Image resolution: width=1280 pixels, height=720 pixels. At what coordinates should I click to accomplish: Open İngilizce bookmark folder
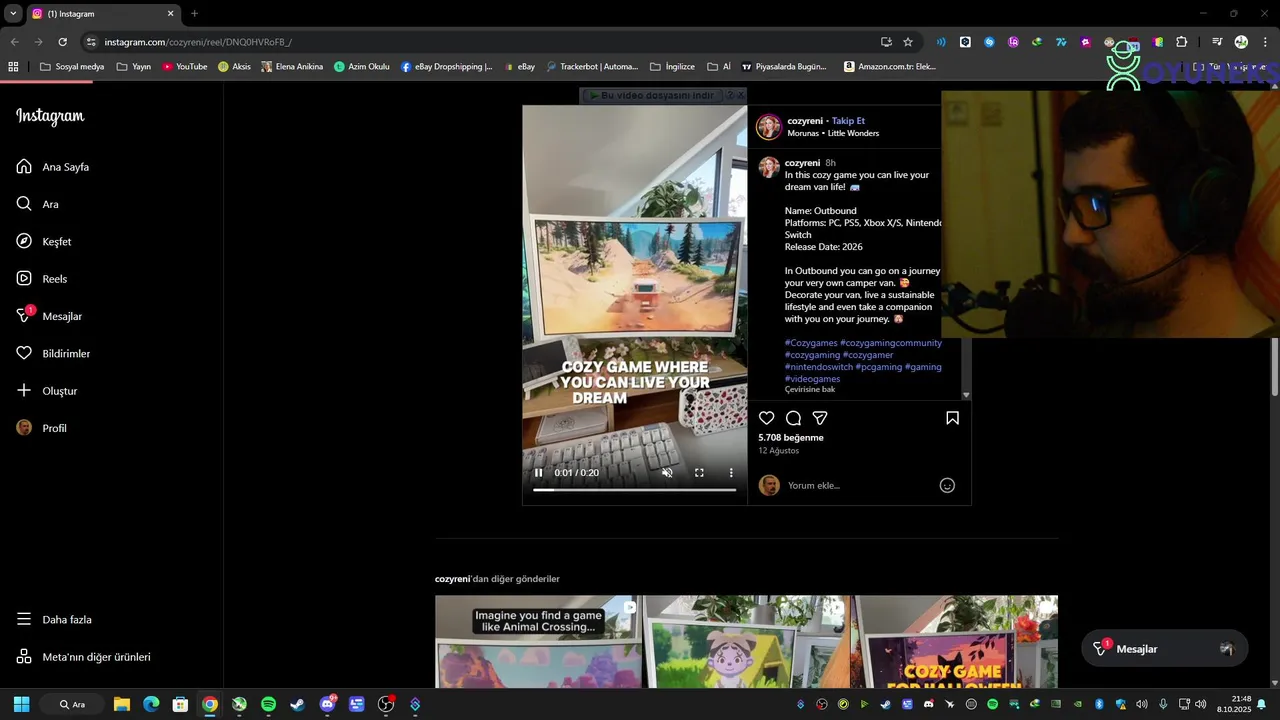point(672,67)
